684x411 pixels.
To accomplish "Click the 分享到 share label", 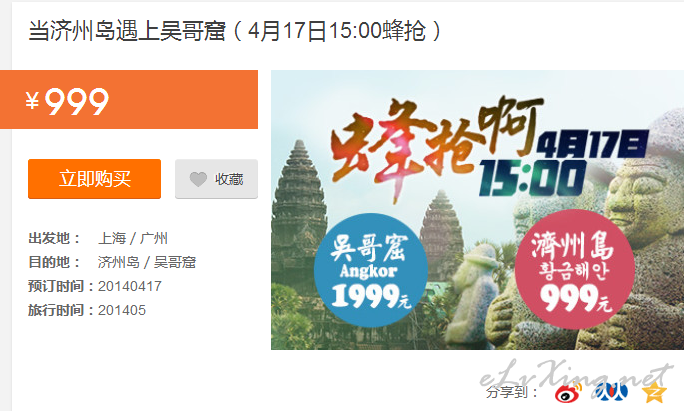I will point(513,392).
